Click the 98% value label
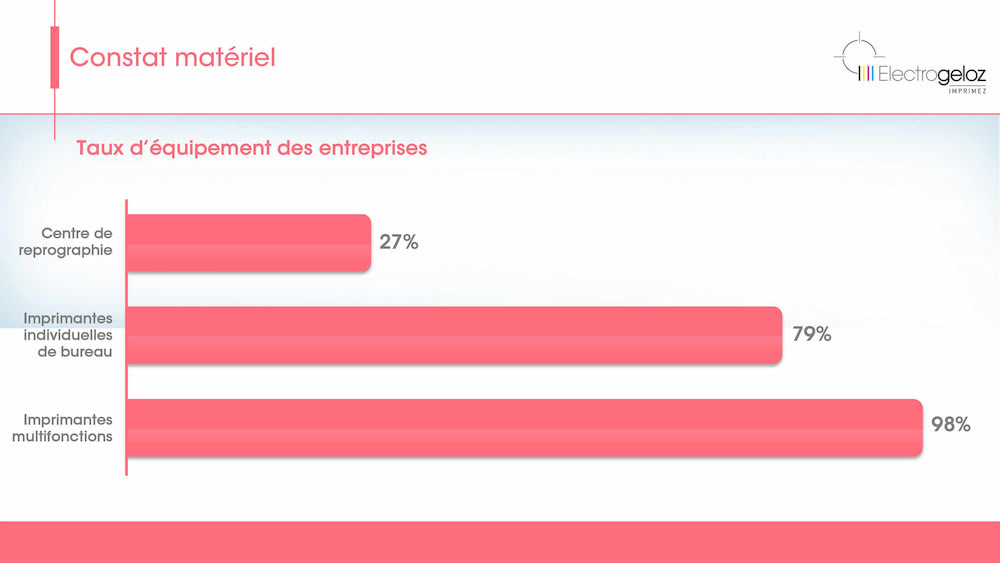This screenshot has width=1000, height=563. (950, 425)
